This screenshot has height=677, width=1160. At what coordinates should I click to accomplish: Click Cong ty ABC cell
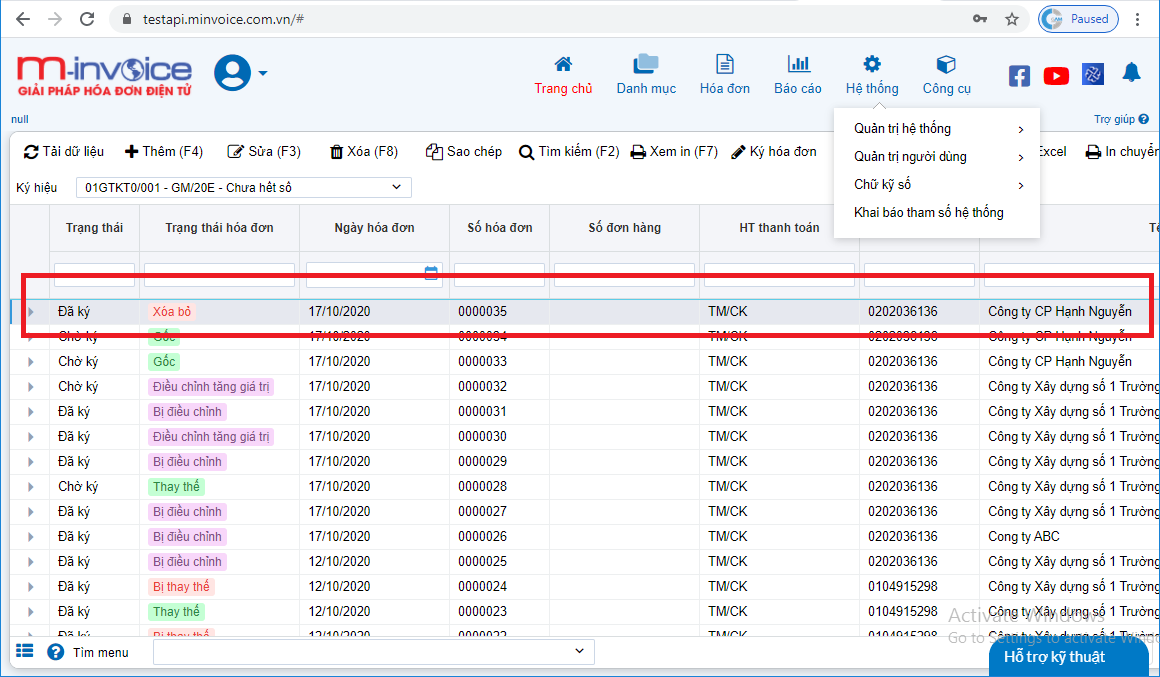pos(1024,536)
